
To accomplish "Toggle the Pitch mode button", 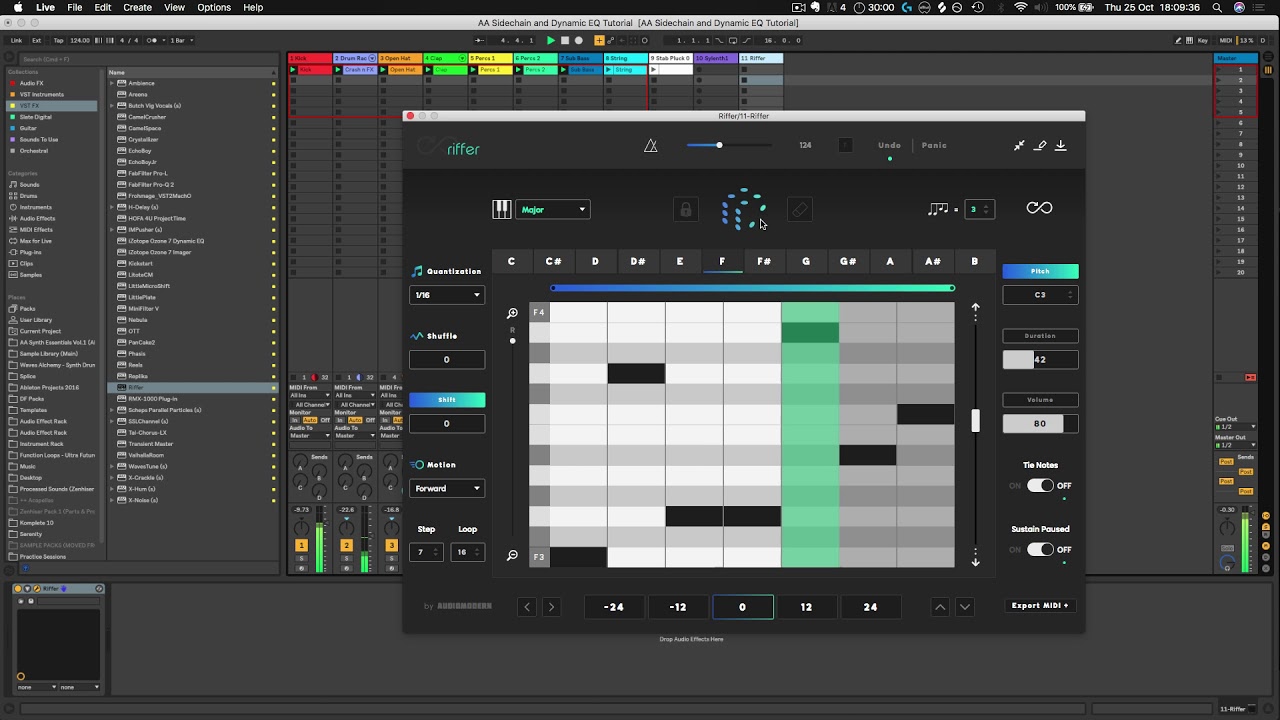I will point(1040,271).
